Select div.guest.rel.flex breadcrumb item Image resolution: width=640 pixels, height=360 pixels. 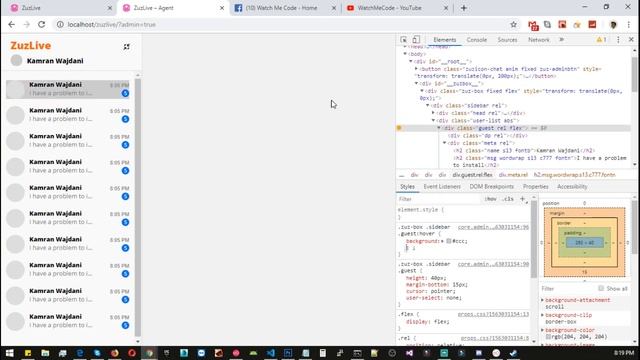click(472, 175)
